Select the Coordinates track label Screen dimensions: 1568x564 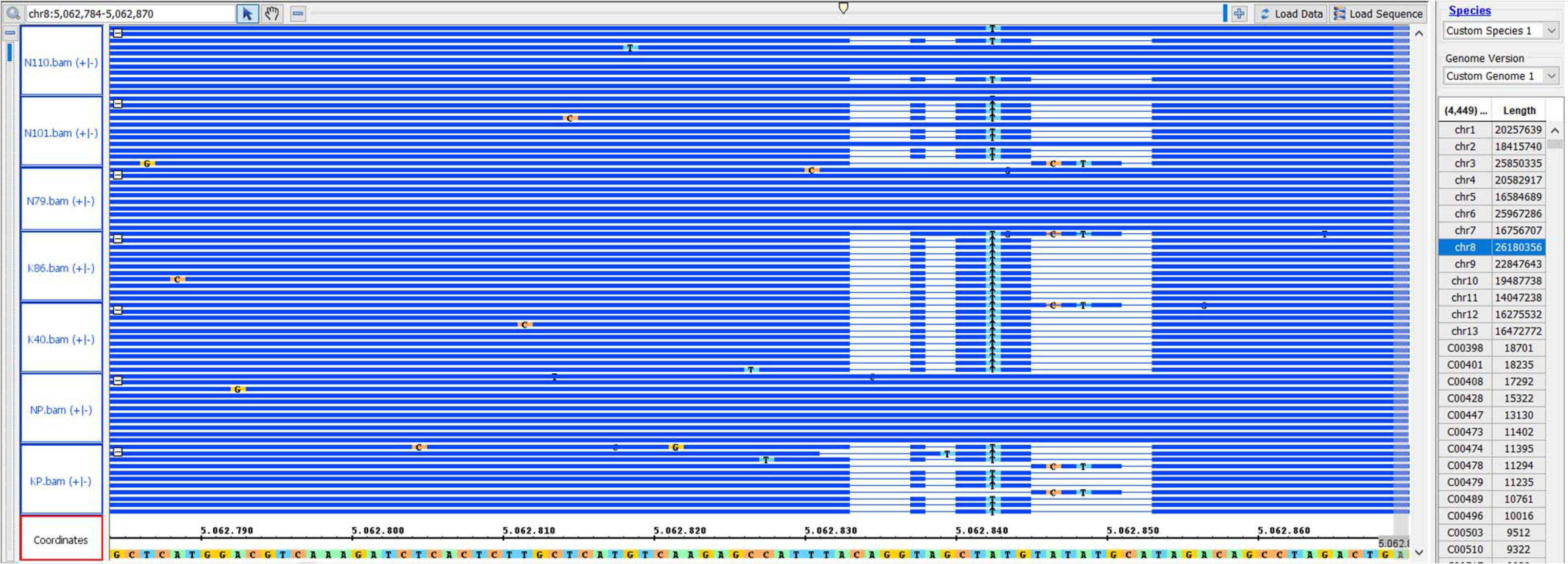61,538
